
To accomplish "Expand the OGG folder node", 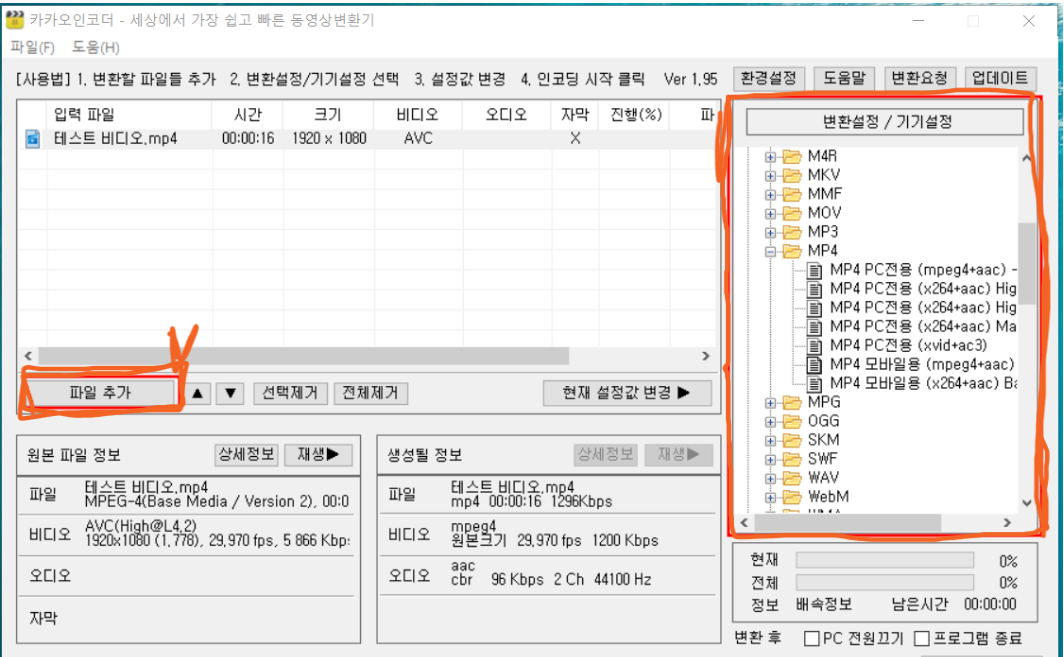I will (x=770, y=422).
